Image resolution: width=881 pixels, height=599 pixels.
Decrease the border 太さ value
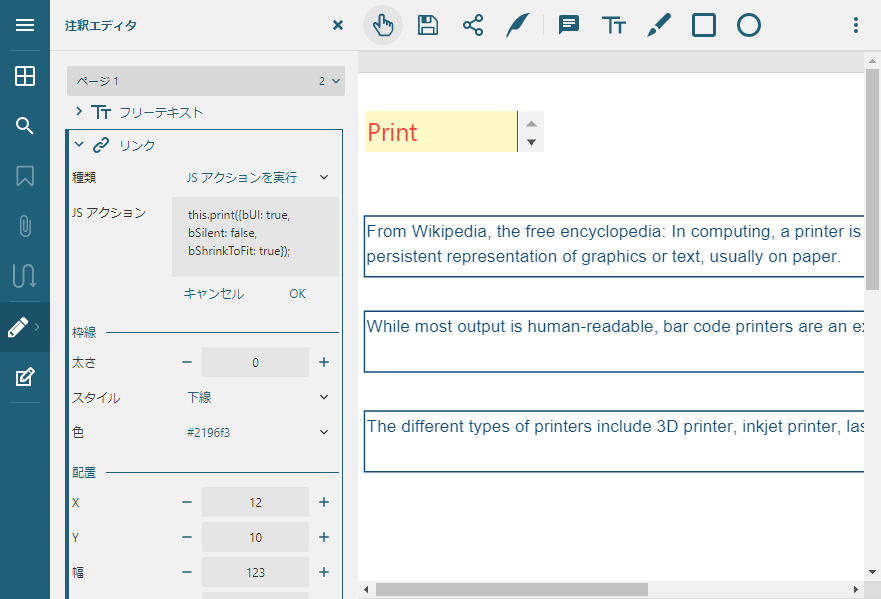187,362
